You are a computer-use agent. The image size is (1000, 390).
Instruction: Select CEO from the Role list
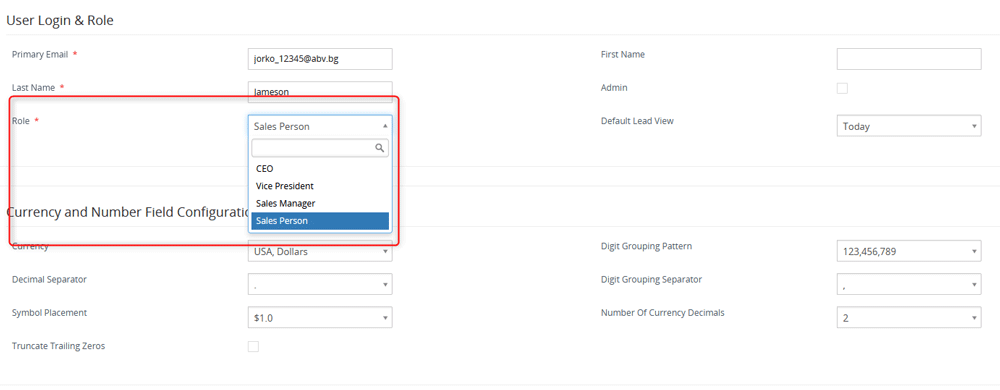point(320,169)
